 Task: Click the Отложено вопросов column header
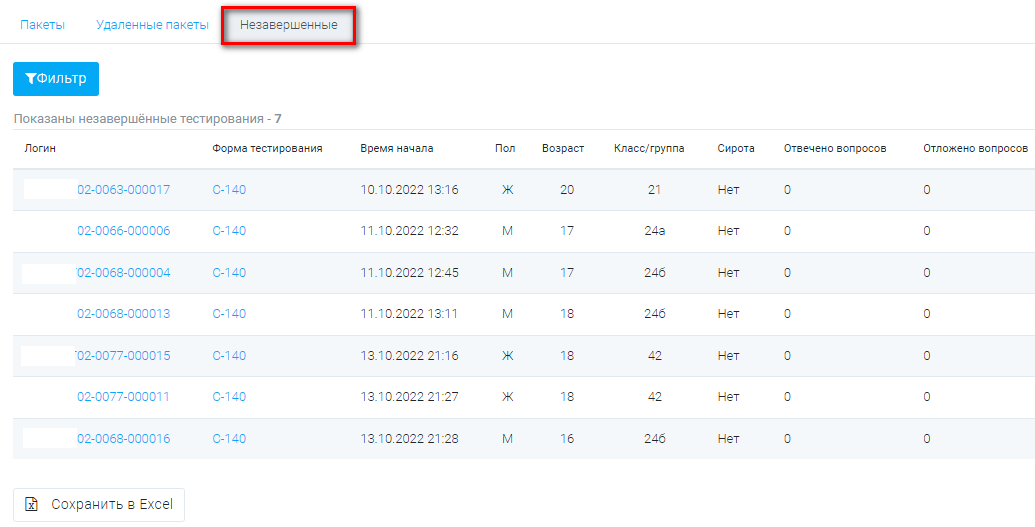[x=976, y=149]
